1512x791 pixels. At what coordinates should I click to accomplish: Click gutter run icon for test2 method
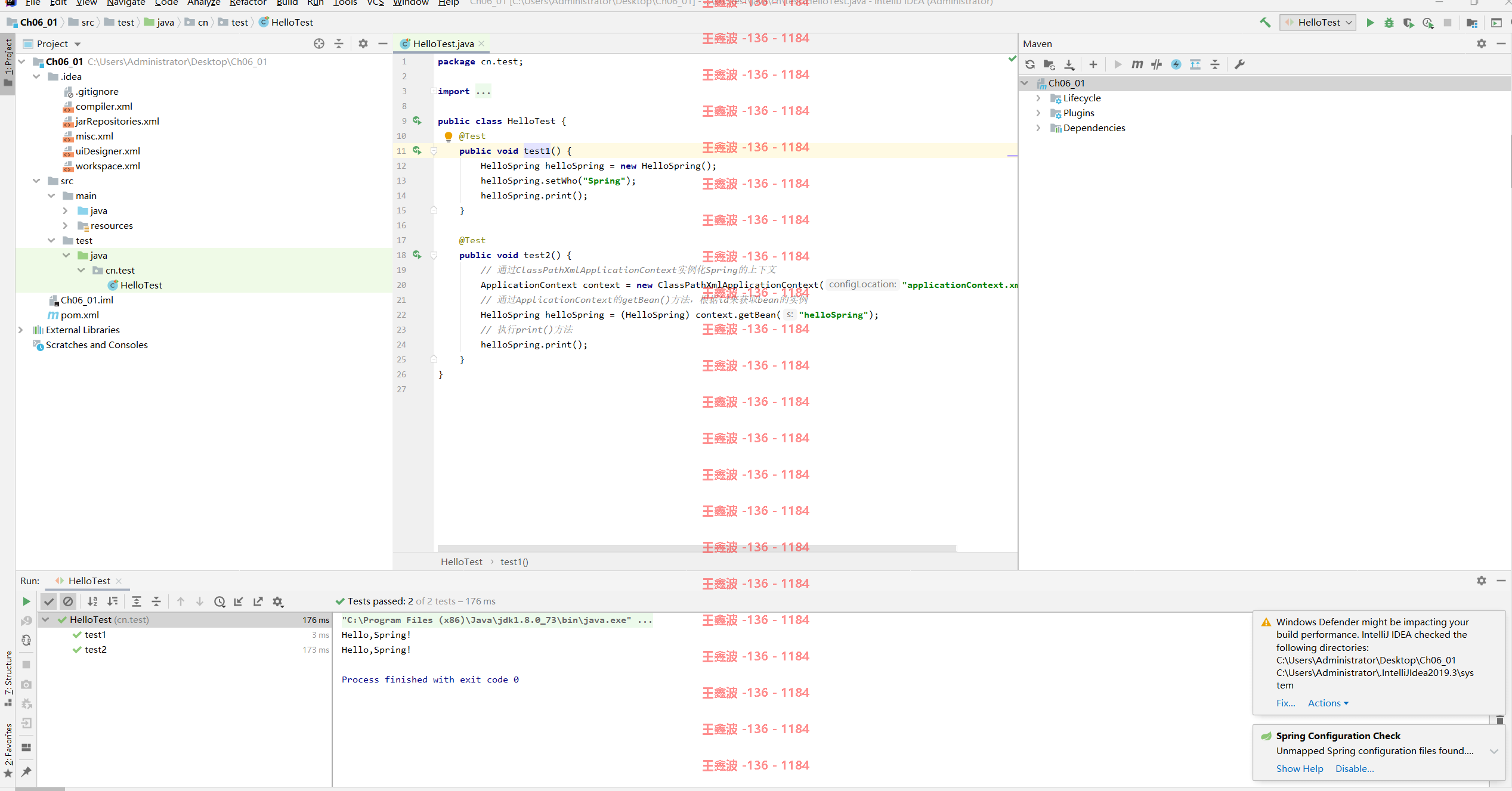pos(417,255)
